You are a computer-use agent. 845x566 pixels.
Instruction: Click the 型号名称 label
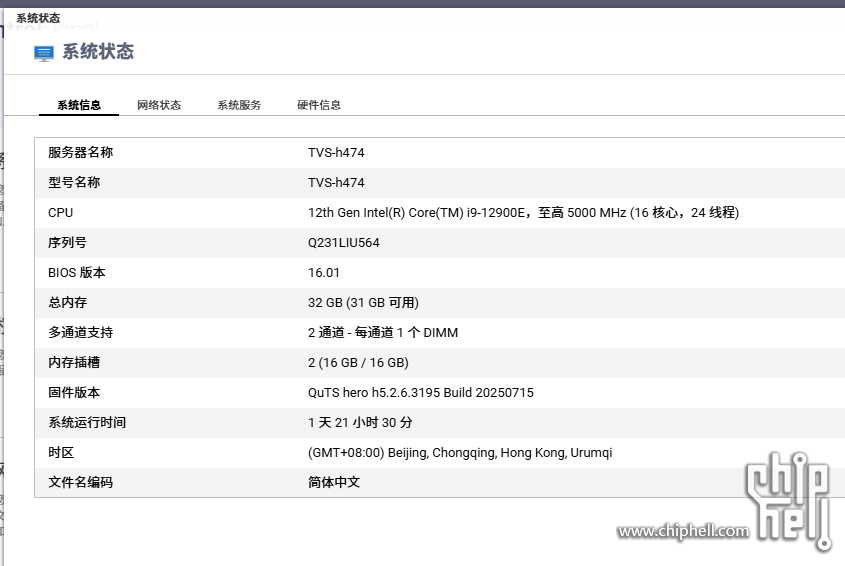coord(74,183)
